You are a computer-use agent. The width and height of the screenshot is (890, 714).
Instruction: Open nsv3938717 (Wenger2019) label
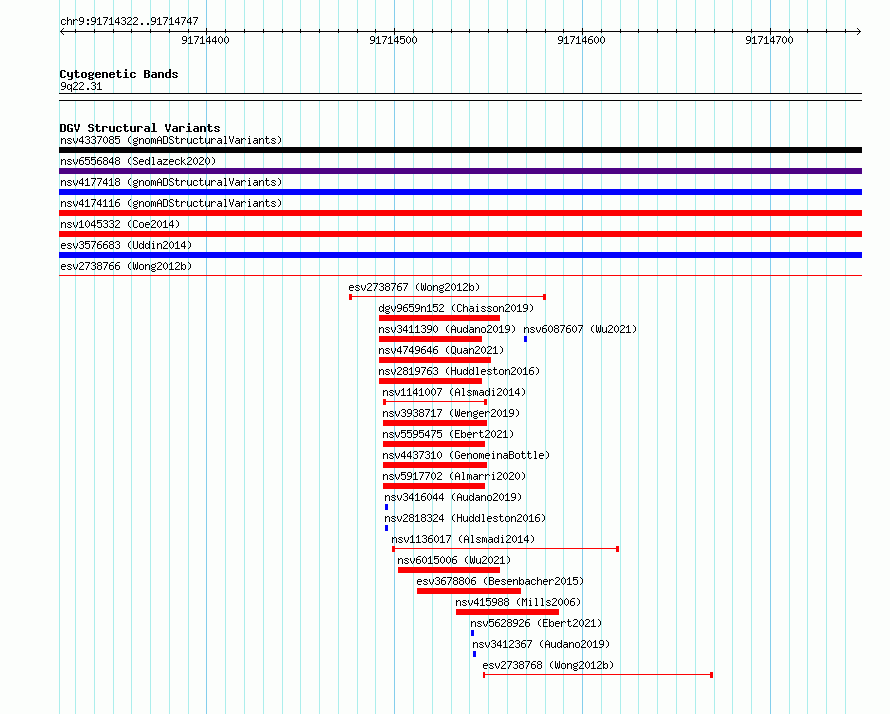pos(451,413)
